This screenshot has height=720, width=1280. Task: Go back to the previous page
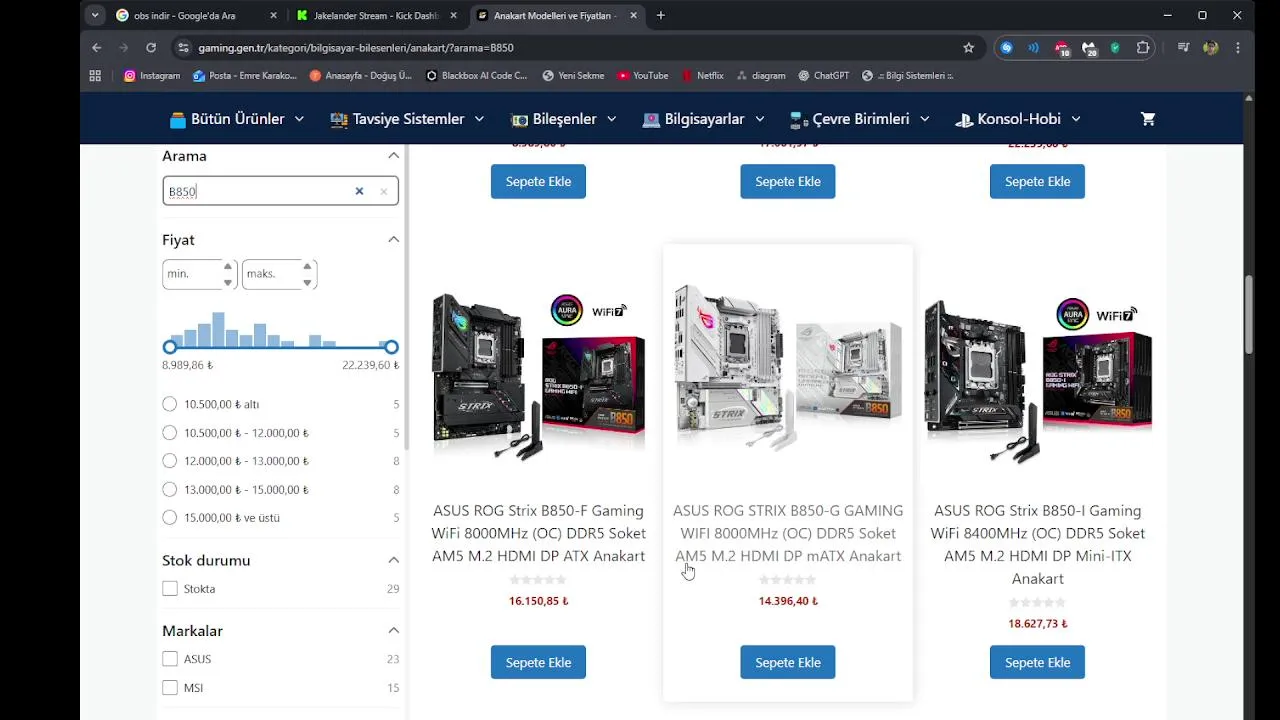[x=97, y=48]
